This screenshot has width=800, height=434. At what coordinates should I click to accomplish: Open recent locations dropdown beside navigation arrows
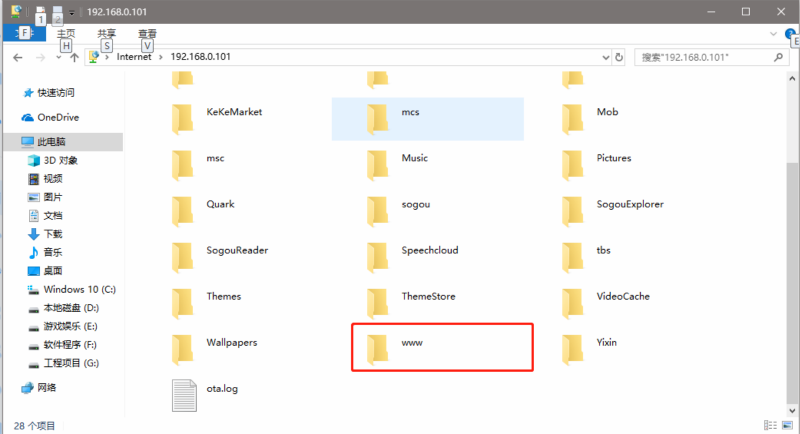[x=58, y=58]
